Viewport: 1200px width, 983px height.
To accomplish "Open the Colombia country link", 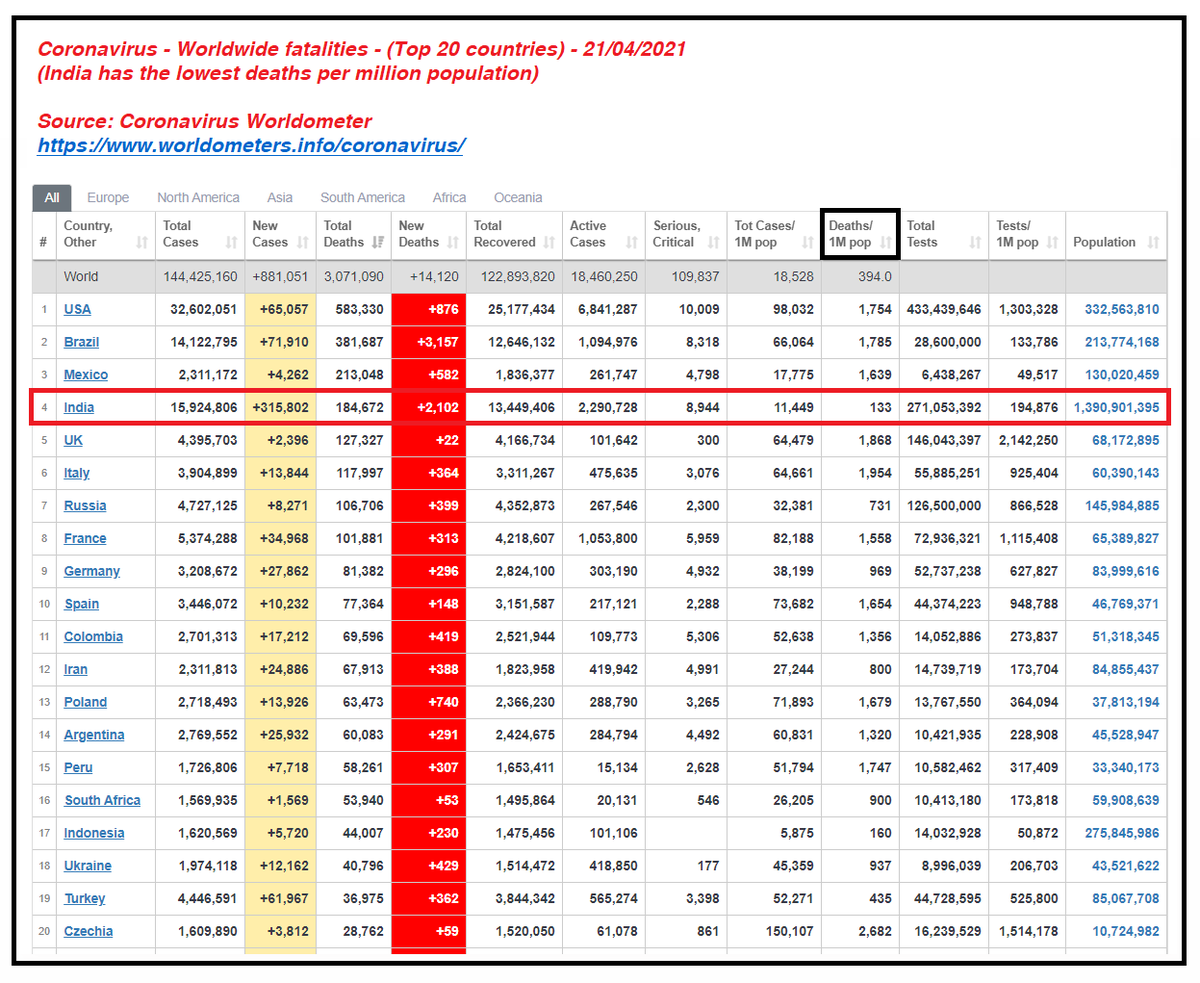I will tap(93, 637).
